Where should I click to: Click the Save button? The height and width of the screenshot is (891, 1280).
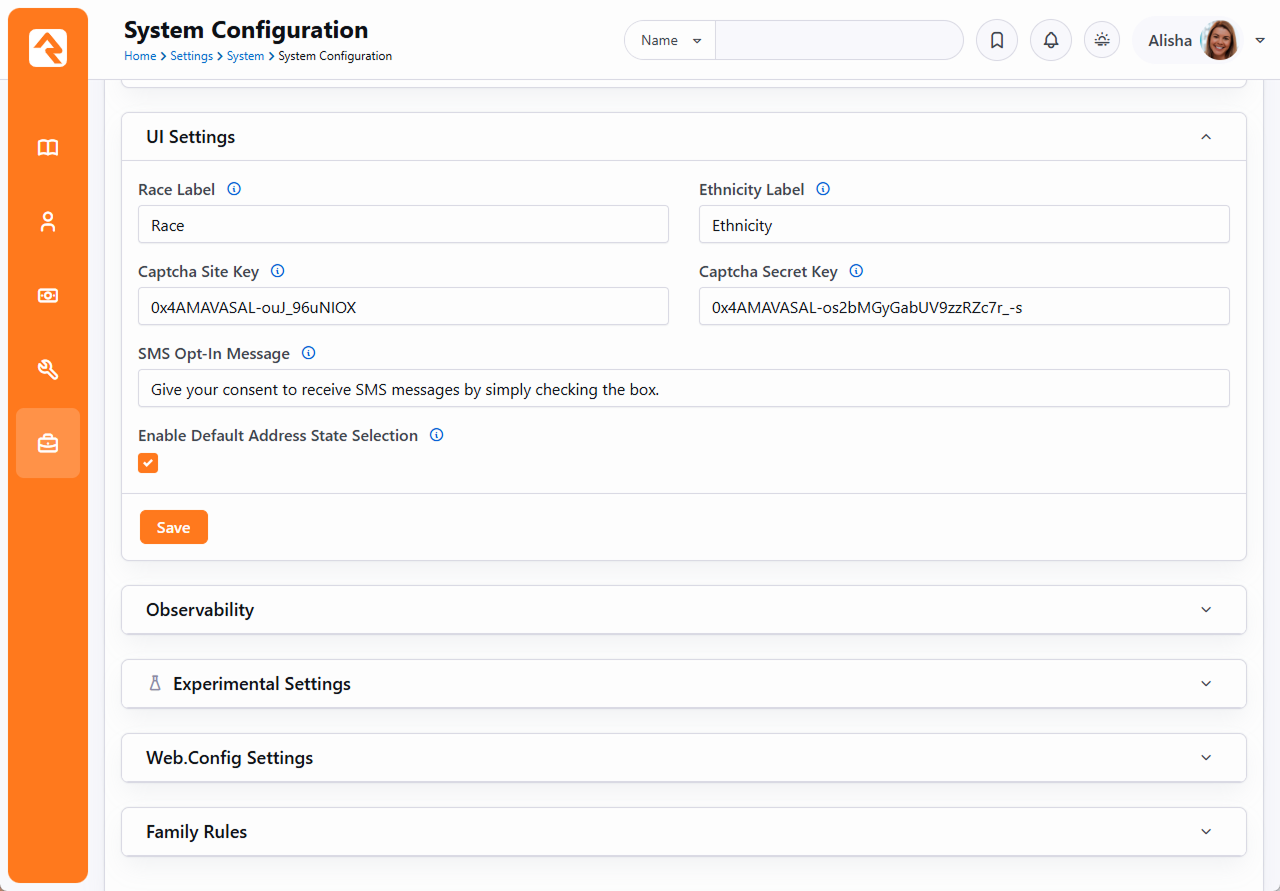pos(173,527)
